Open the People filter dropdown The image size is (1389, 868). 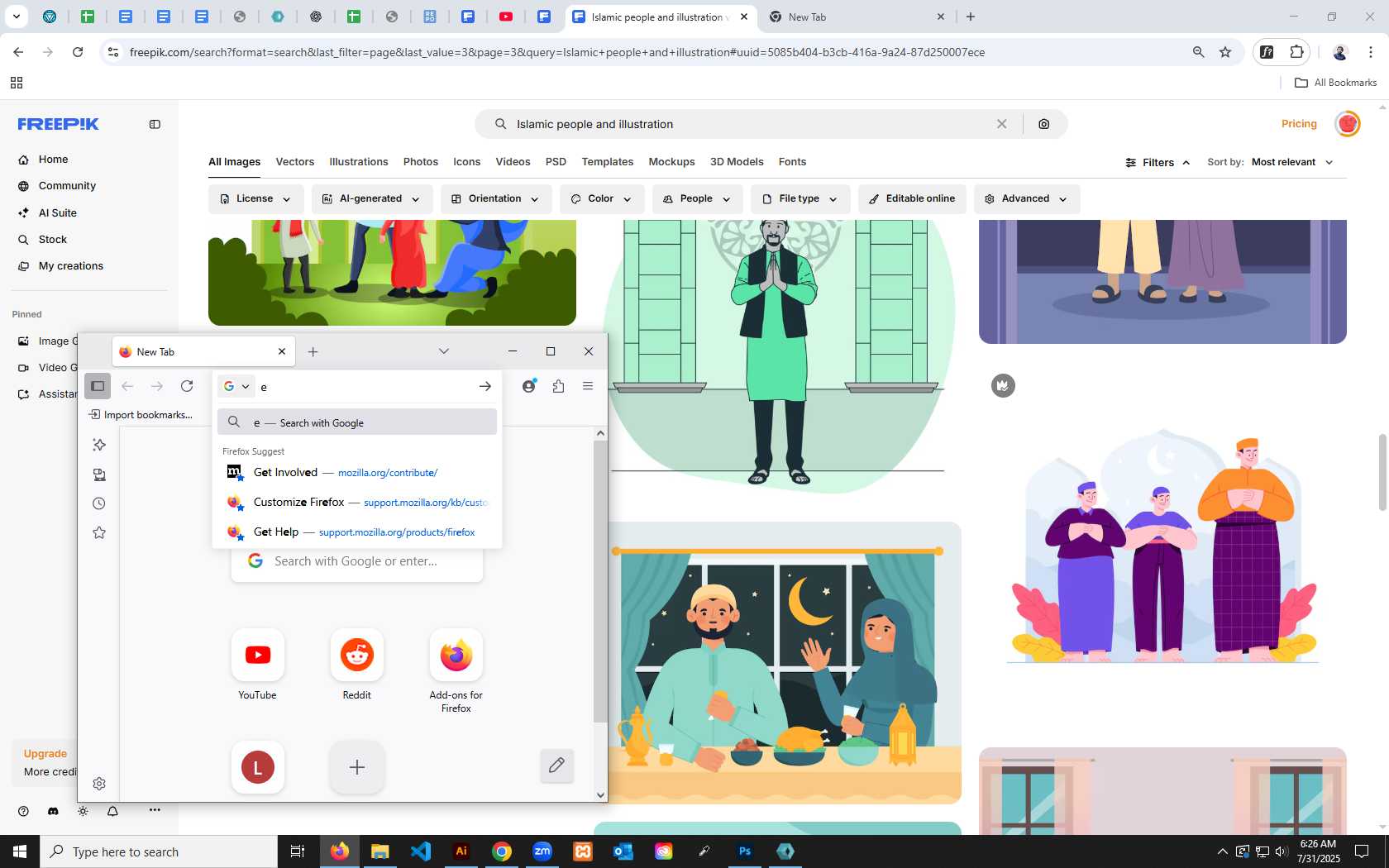[697, 199]
